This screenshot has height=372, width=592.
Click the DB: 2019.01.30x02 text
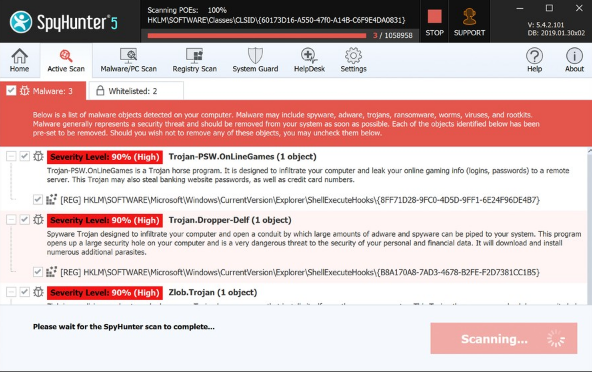pyautogui.click(x=556, y=33)
